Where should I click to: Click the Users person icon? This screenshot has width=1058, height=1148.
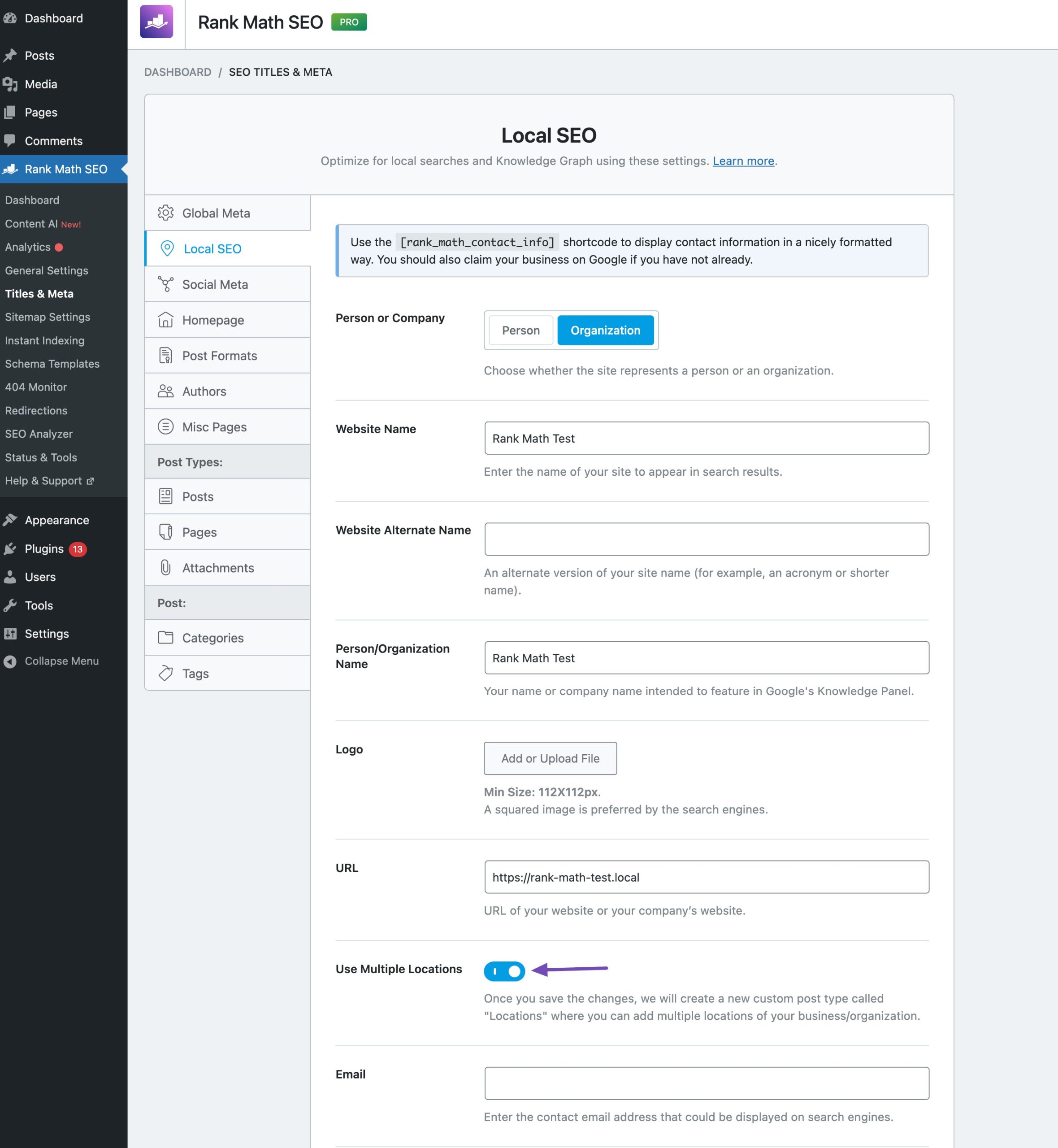(x=10, y=577)
